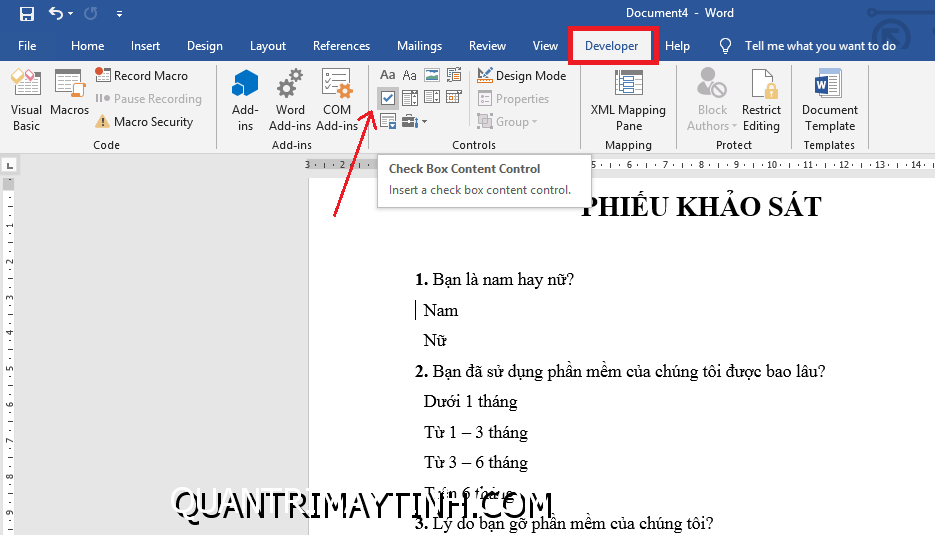This screenshot has width=935, height=535.
Task: Toggle Design Mode
Action: click(522, 76)
